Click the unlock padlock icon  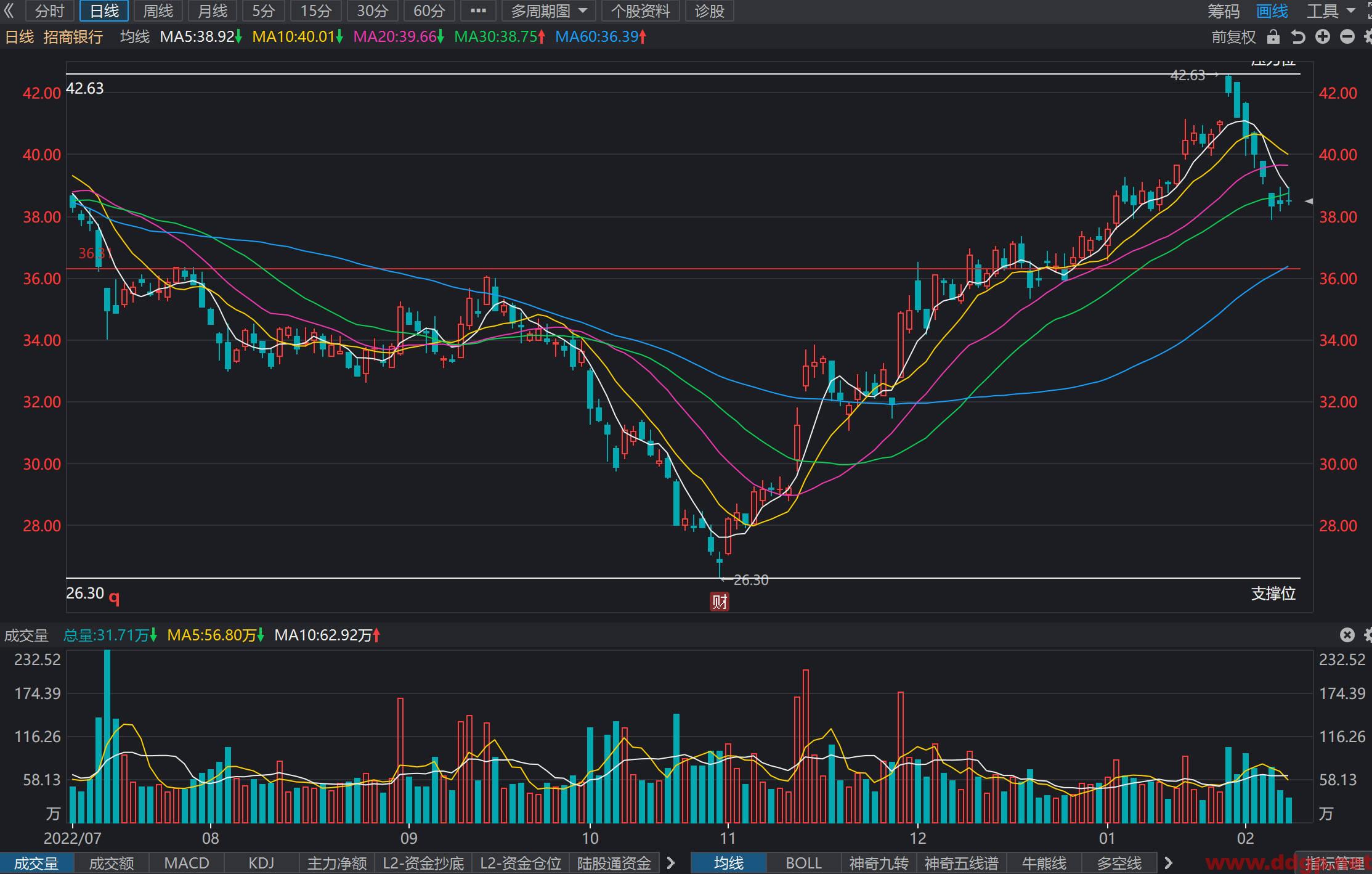[1273, 37]
